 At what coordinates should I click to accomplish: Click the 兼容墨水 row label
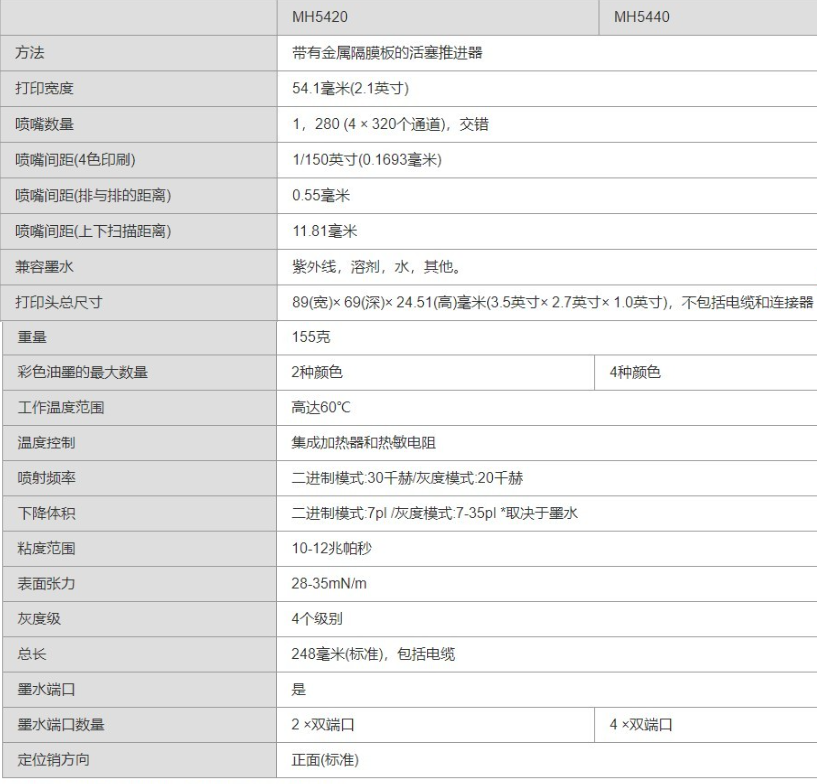44,267
